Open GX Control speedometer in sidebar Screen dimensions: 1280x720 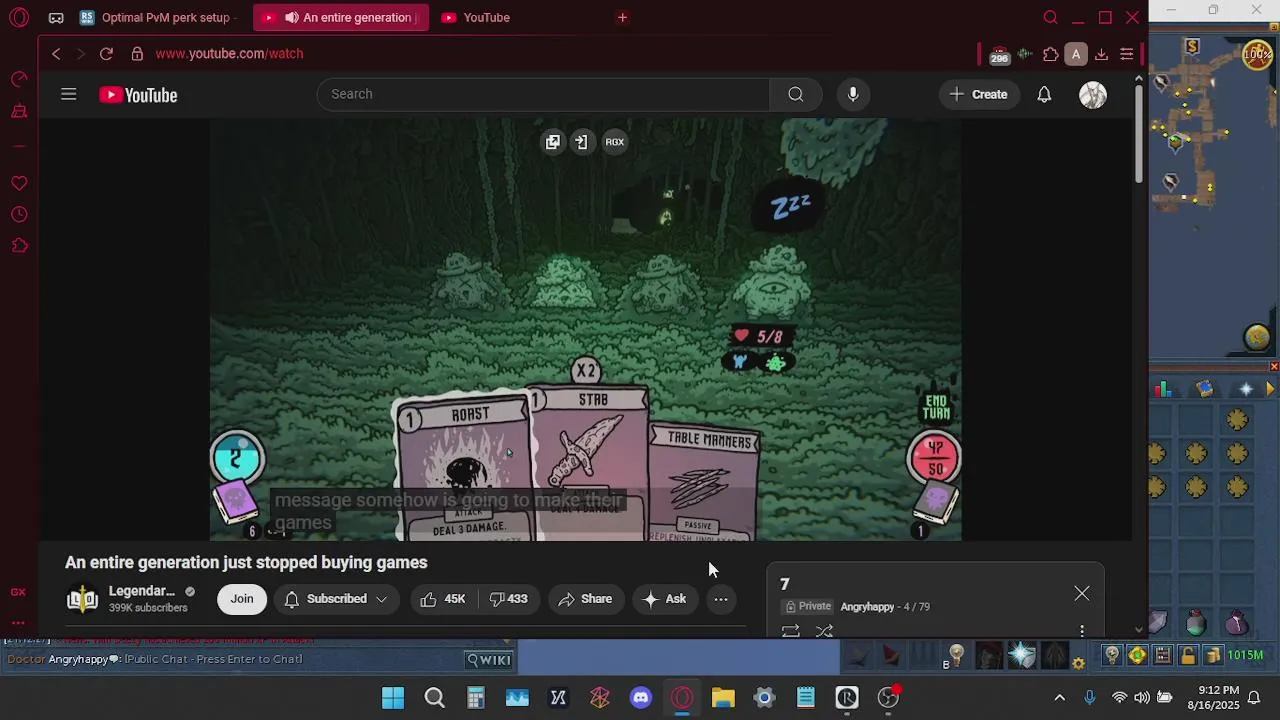[19, 79]
